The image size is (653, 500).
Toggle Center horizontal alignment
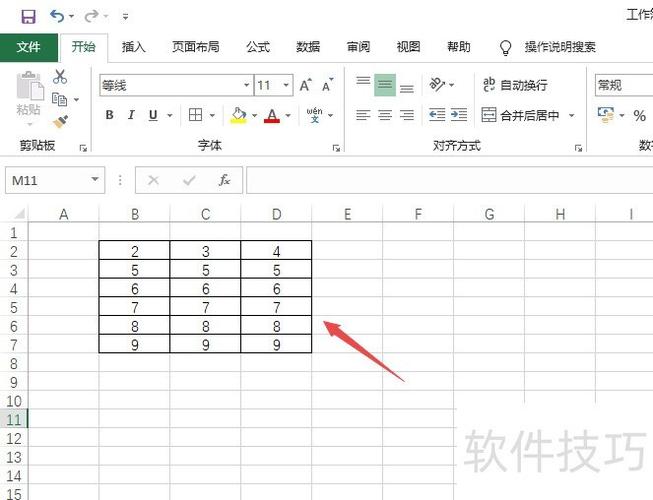point(385,115)
